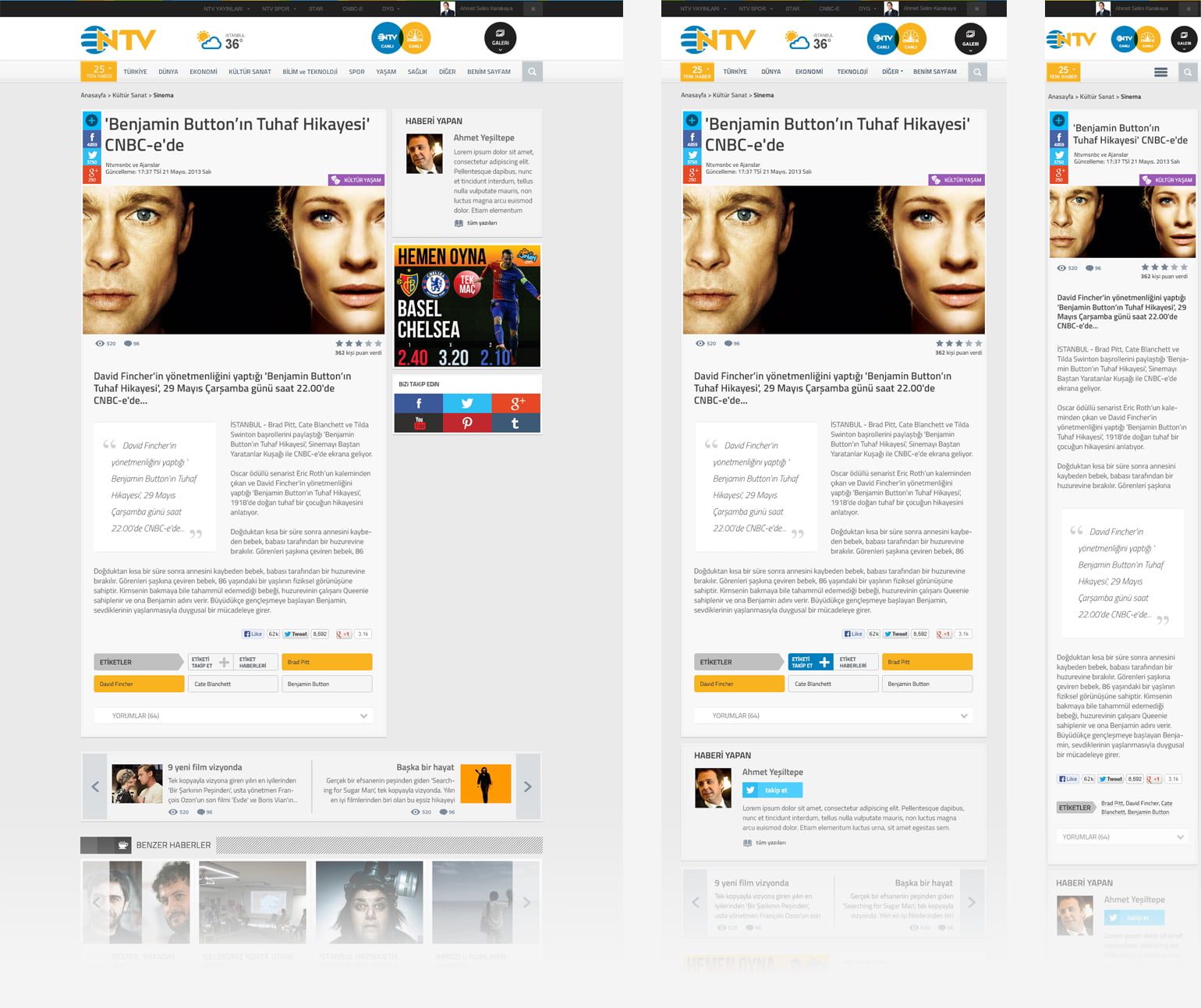This screenshot has width=1201, height=1008.
Task: Select SAĞLIK in the navigation bar
Action: pos(417,72)
